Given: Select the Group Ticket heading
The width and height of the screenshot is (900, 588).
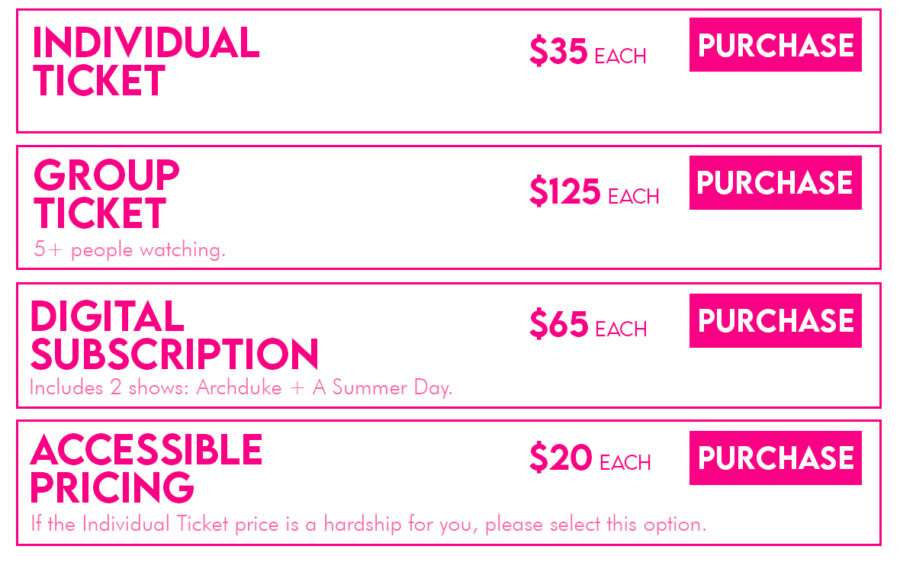Looking at the screenshot, I should pyautogui.click(x=107, y=194).
